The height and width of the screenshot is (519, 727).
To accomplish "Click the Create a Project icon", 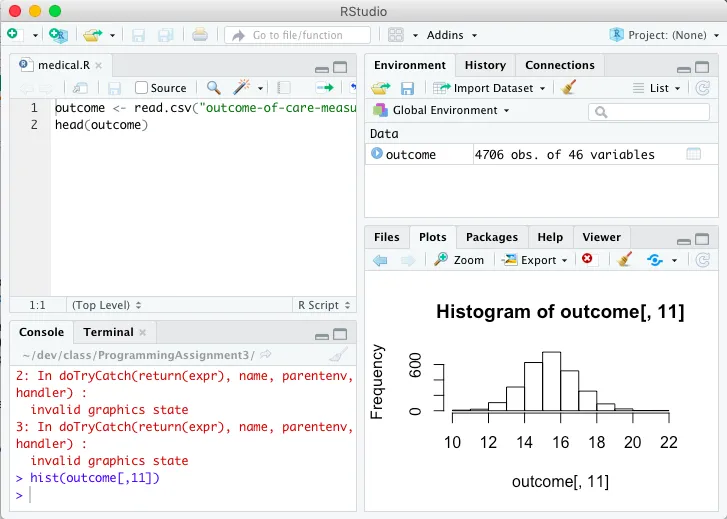I will pos(58,35).
